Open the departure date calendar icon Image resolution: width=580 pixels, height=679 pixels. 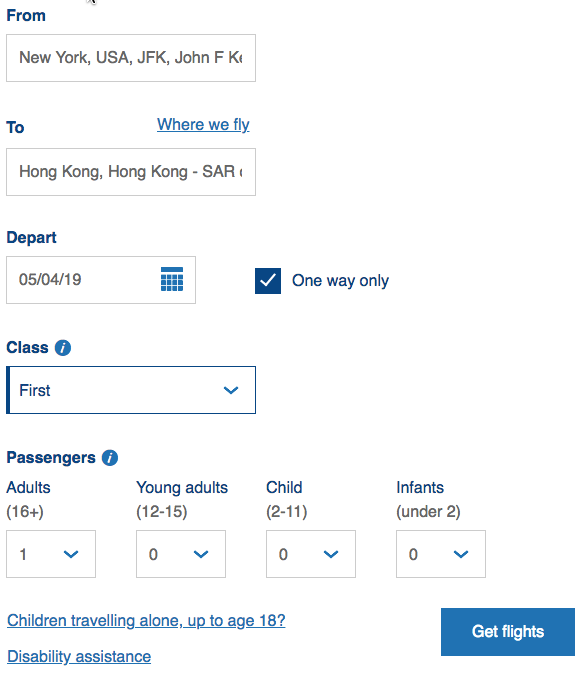click(x=172, y=279)
